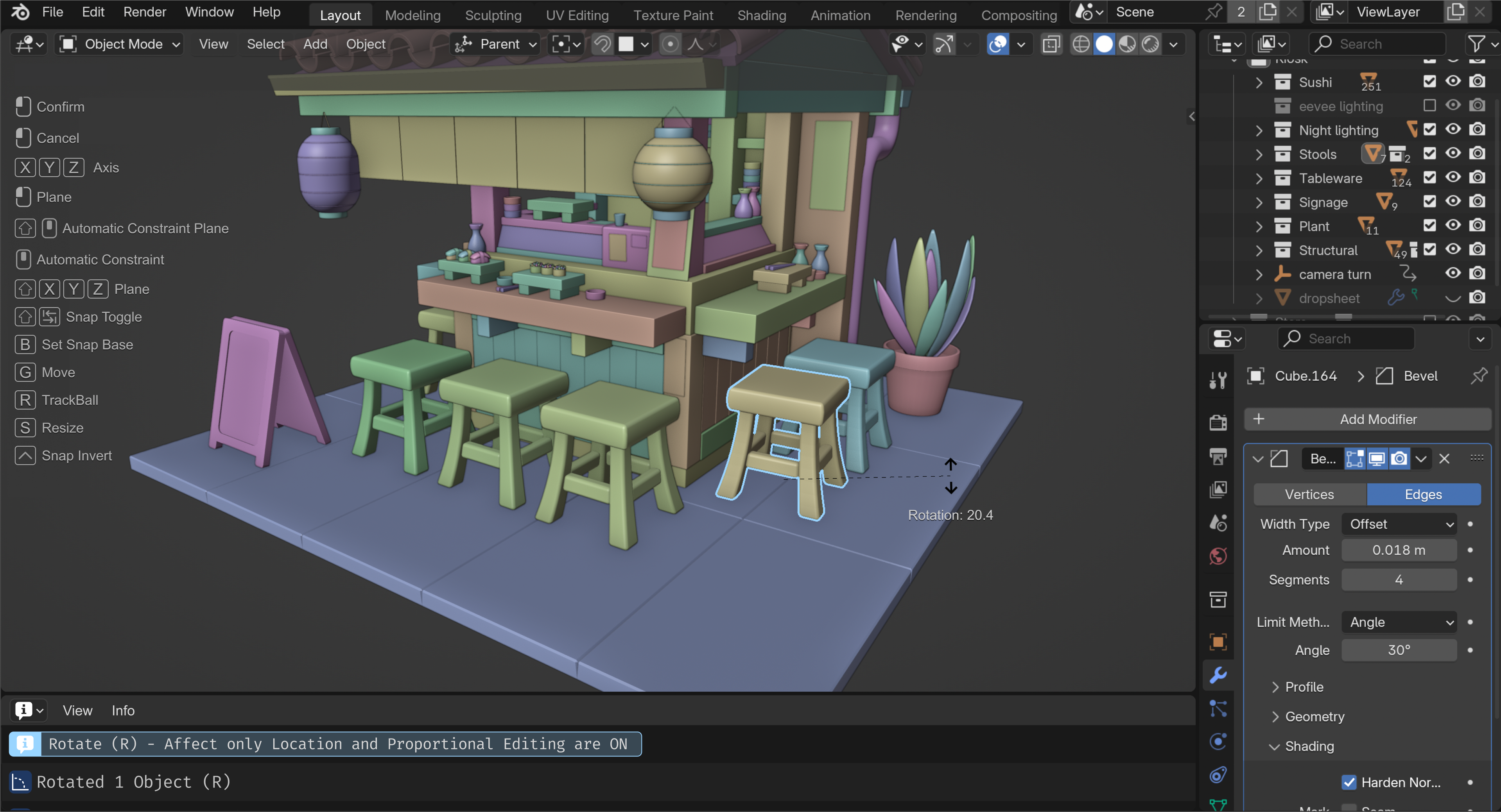Image resolution: width=1501 pixels, height=812 pixels.
Task: Open the View Layer properties tab
Action: click(x=1218, y=489)
